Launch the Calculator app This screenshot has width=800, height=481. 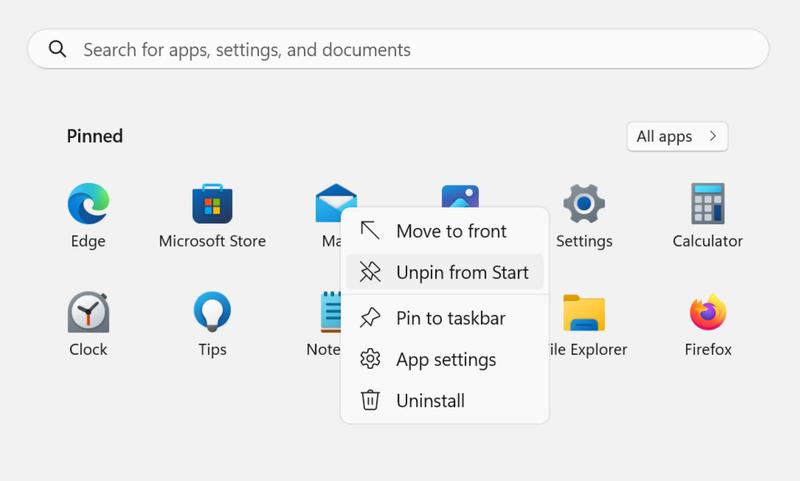[x=707, y=204]
